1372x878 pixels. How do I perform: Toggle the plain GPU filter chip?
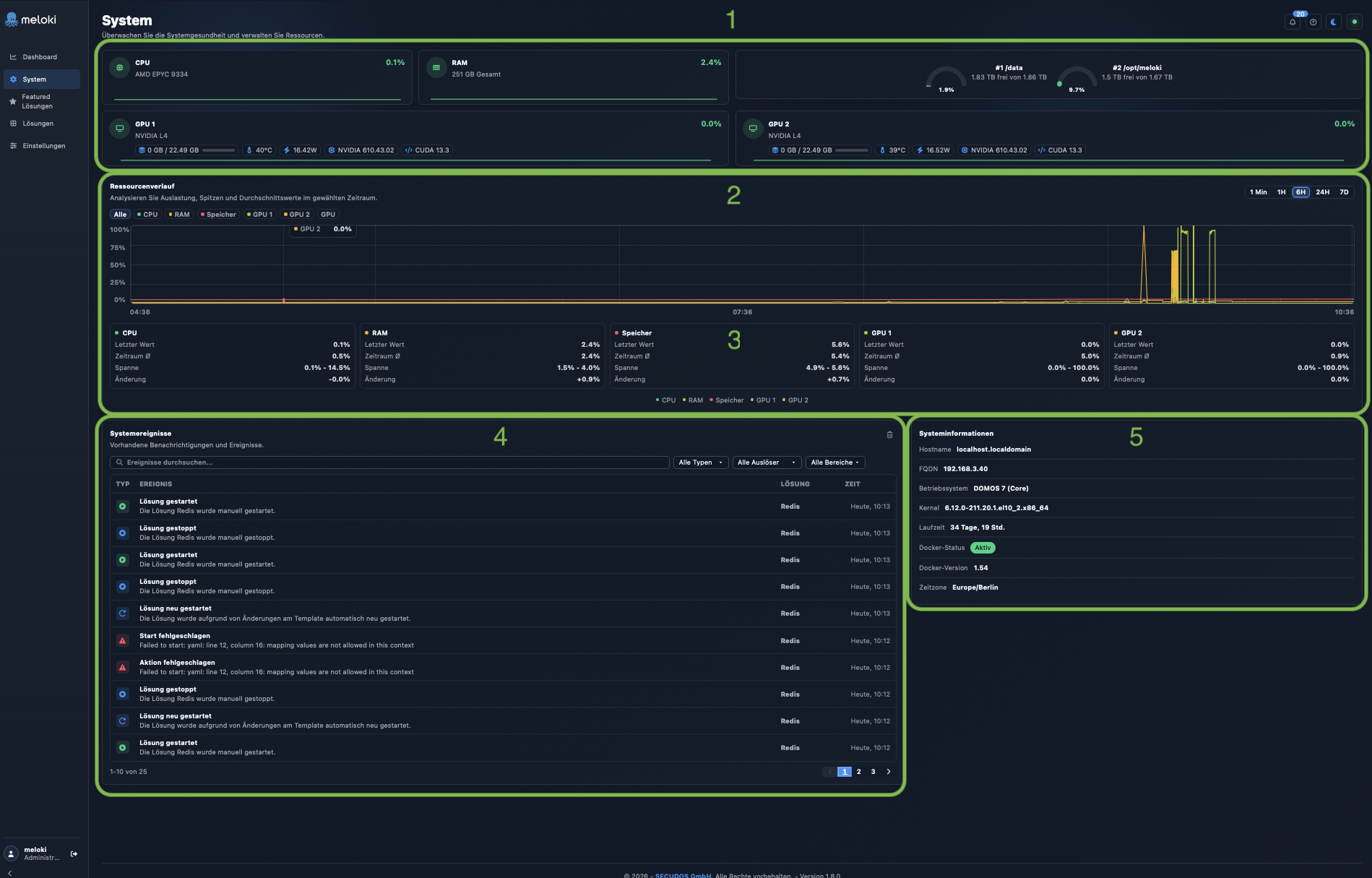328,215
